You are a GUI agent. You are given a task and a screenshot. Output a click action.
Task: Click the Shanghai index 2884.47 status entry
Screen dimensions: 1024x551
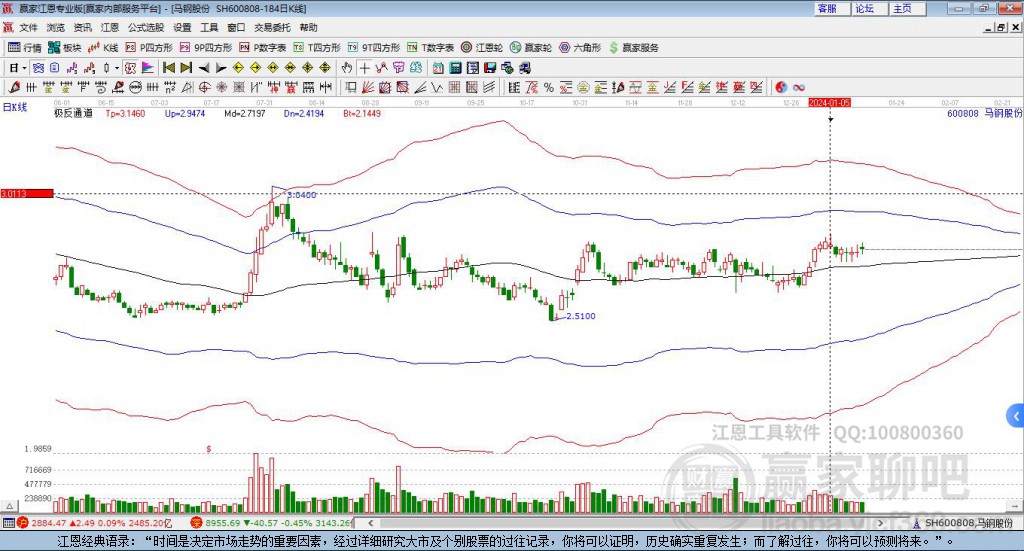(95, 523)
